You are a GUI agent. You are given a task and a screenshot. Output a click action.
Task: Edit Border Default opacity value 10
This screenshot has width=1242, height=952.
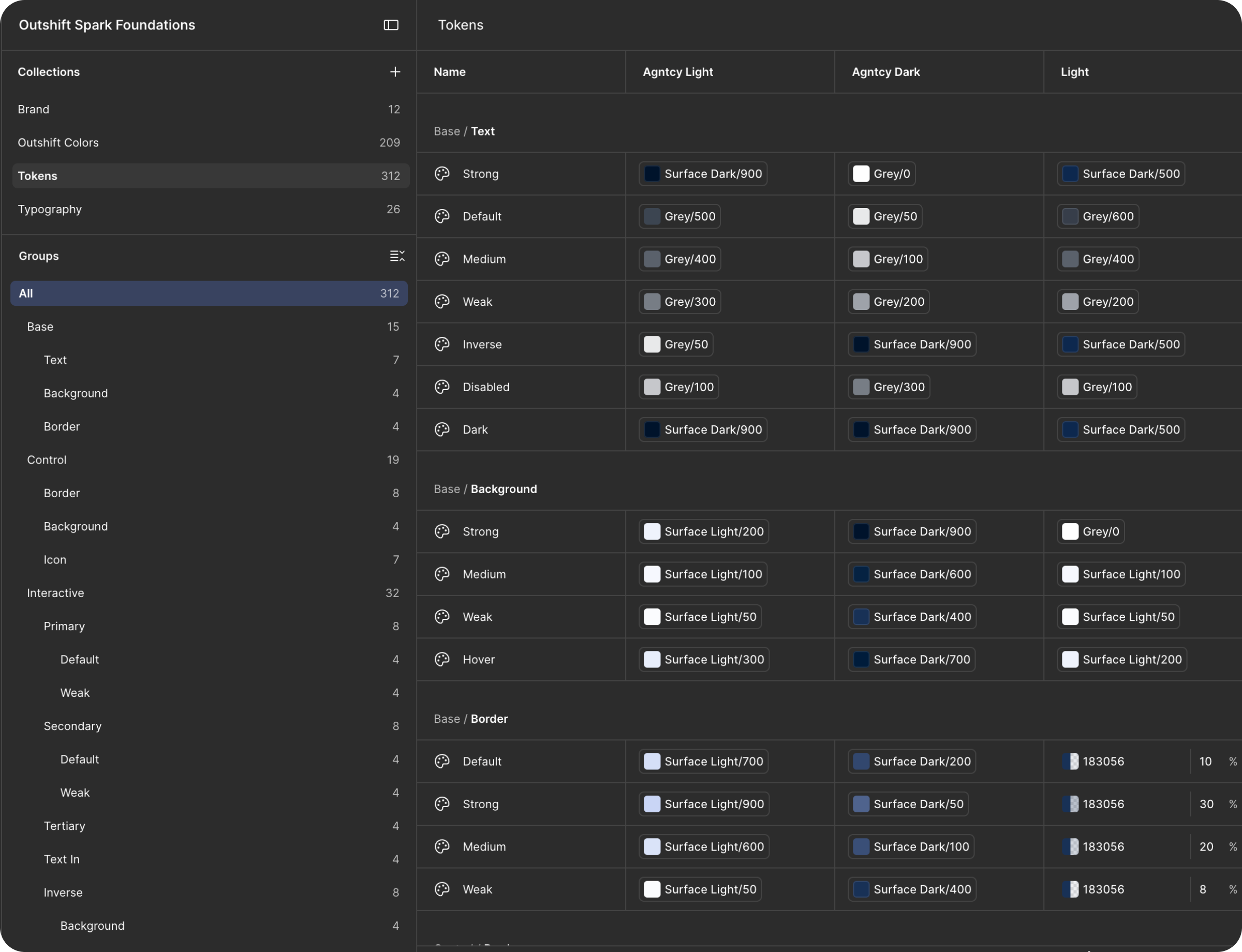[1205, 762]
